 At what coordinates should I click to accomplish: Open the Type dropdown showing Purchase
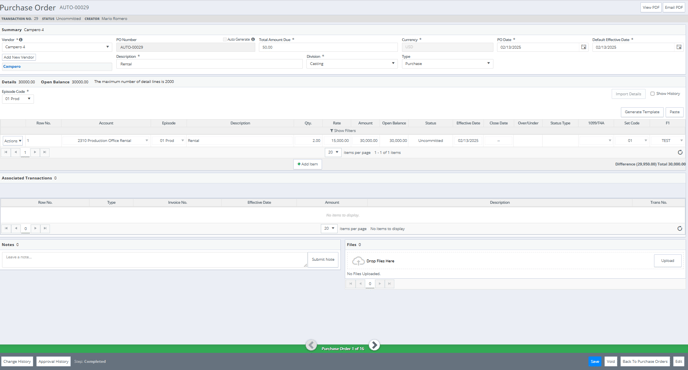click(x=447, y=64)
